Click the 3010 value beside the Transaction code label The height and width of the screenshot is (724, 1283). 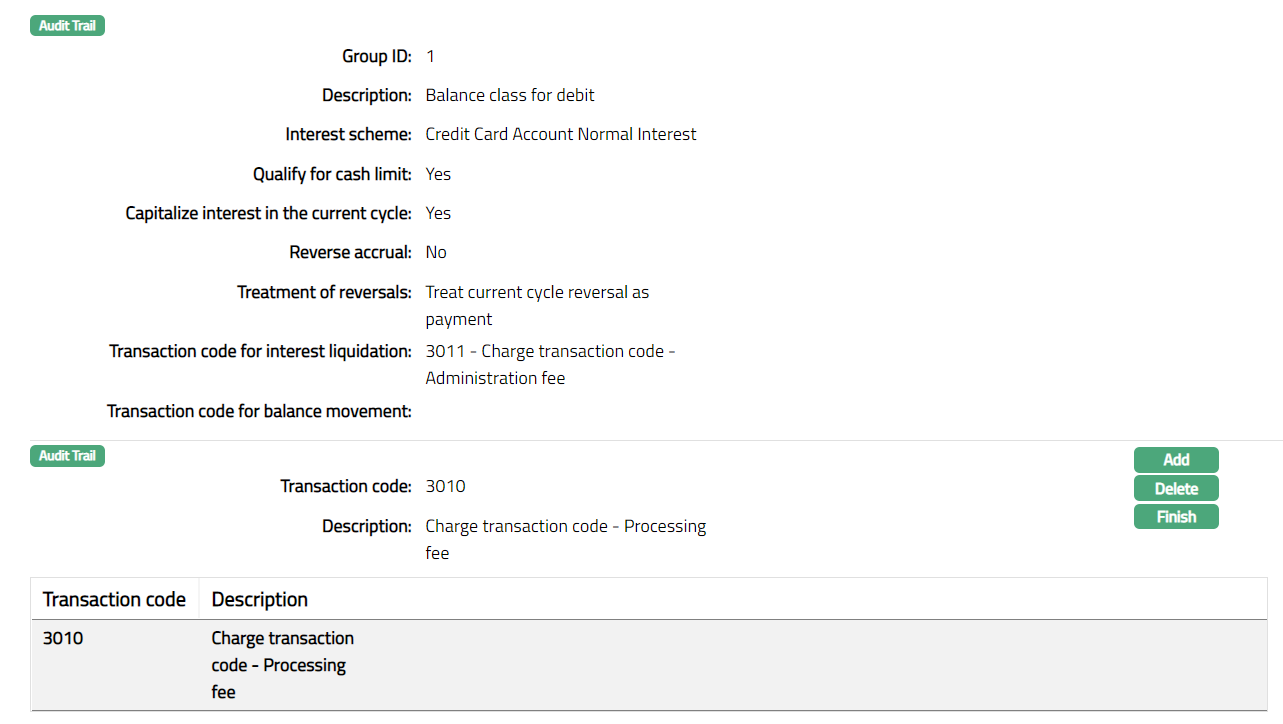(445, 486)
